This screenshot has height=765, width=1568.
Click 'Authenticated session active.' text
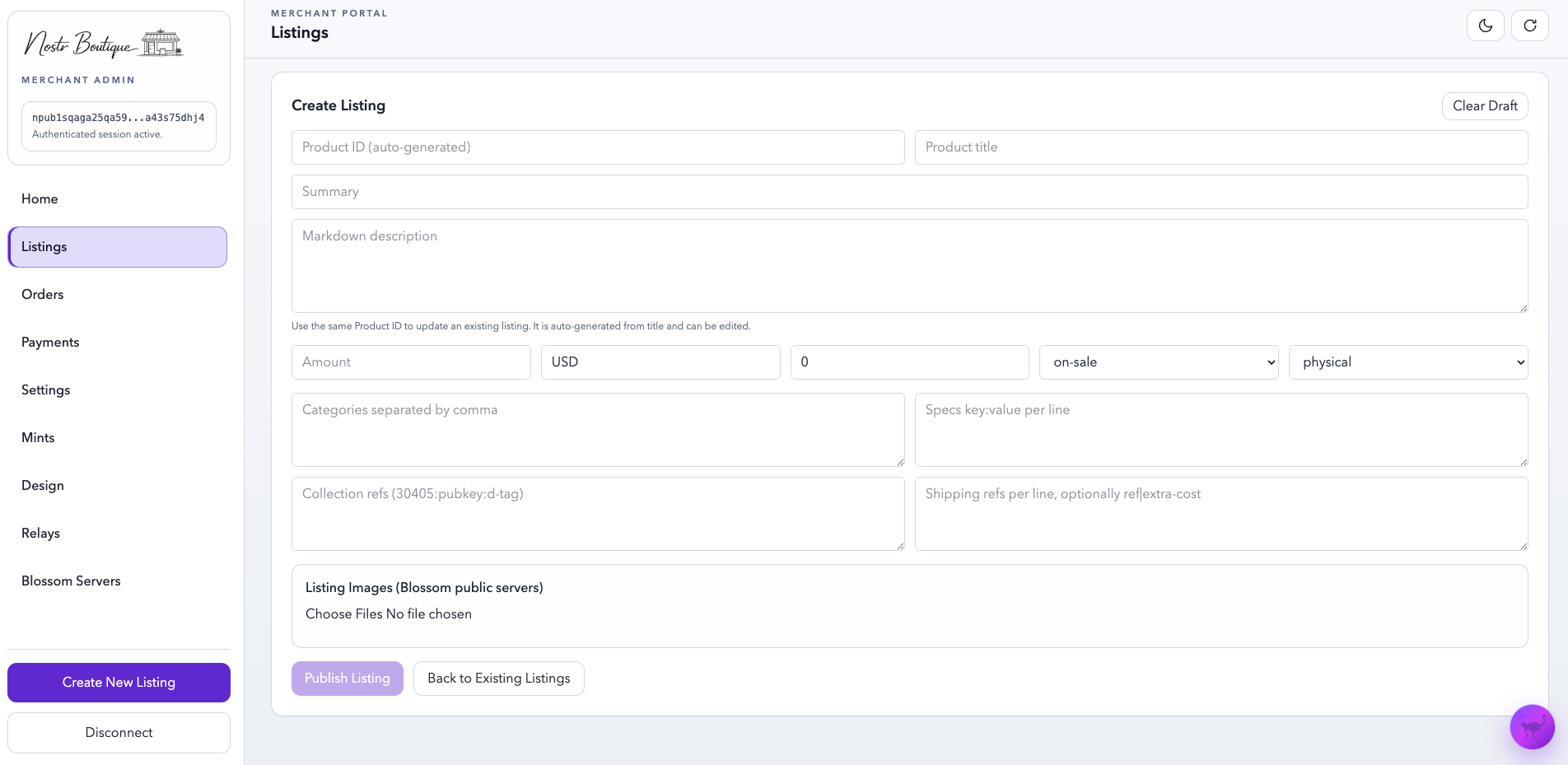(x=97, y=134)
